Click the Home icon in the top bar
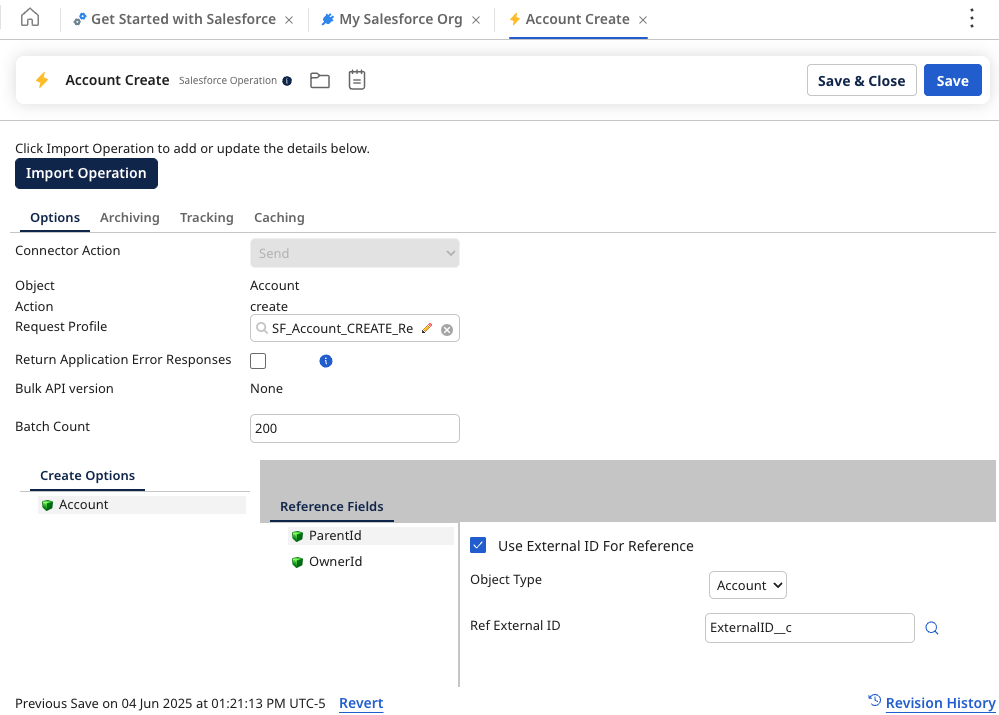Viewport: 999px width, 715px height. (x=28, y=18)
